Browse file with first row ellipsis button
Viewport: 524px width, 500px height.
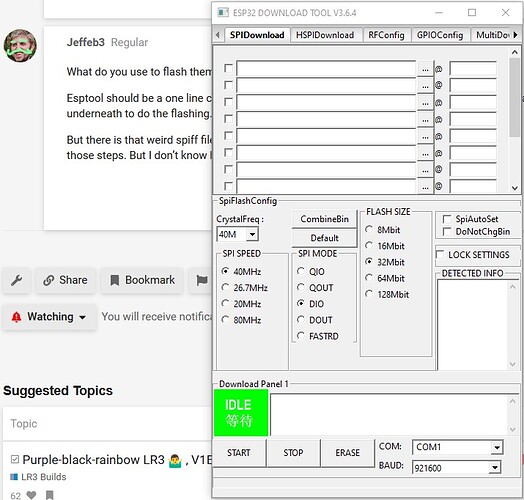(425, 69)
